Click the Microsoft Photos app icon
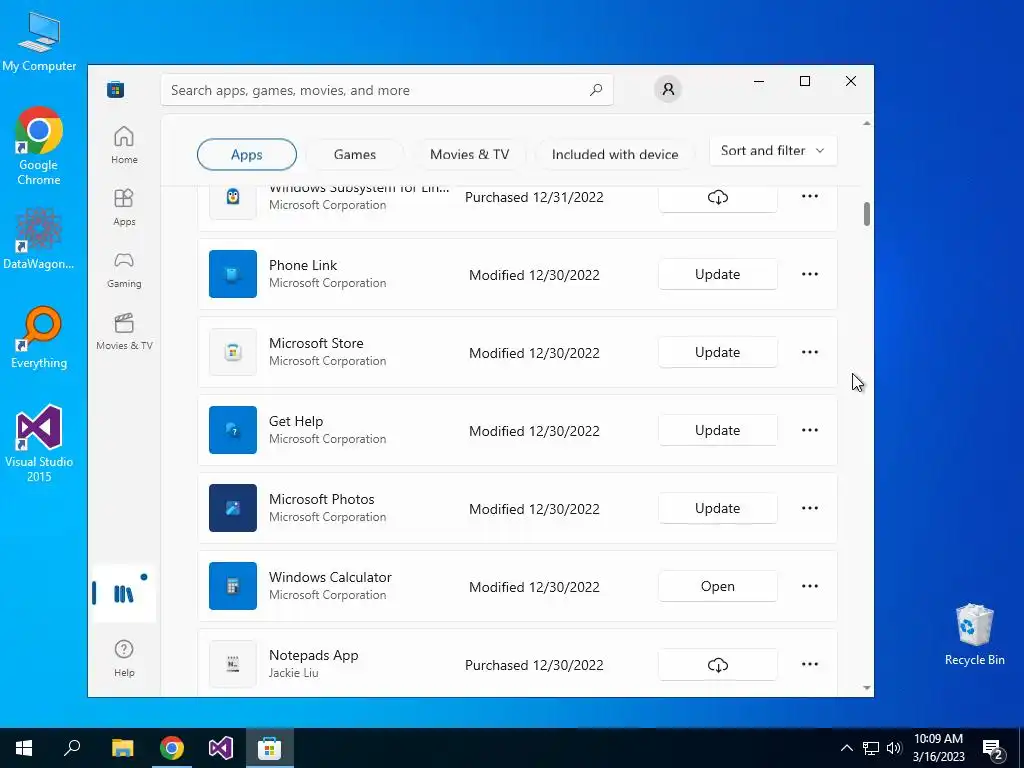This screenshot has height=768, width=1024. [232, 508]
